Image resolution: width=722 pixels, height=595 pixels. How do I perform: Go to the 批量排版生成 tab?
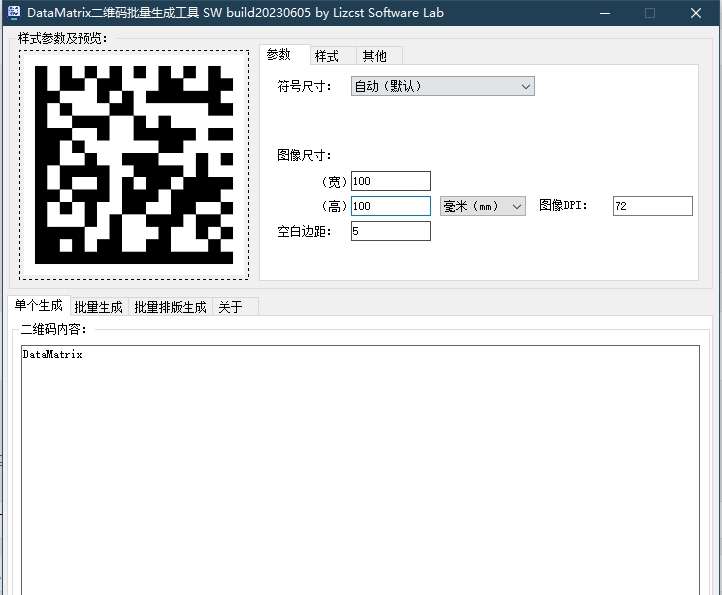170,307
